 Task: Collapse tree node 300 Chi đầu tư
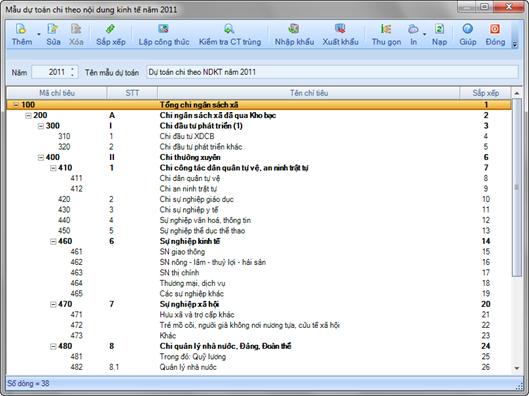coord(41,126)
